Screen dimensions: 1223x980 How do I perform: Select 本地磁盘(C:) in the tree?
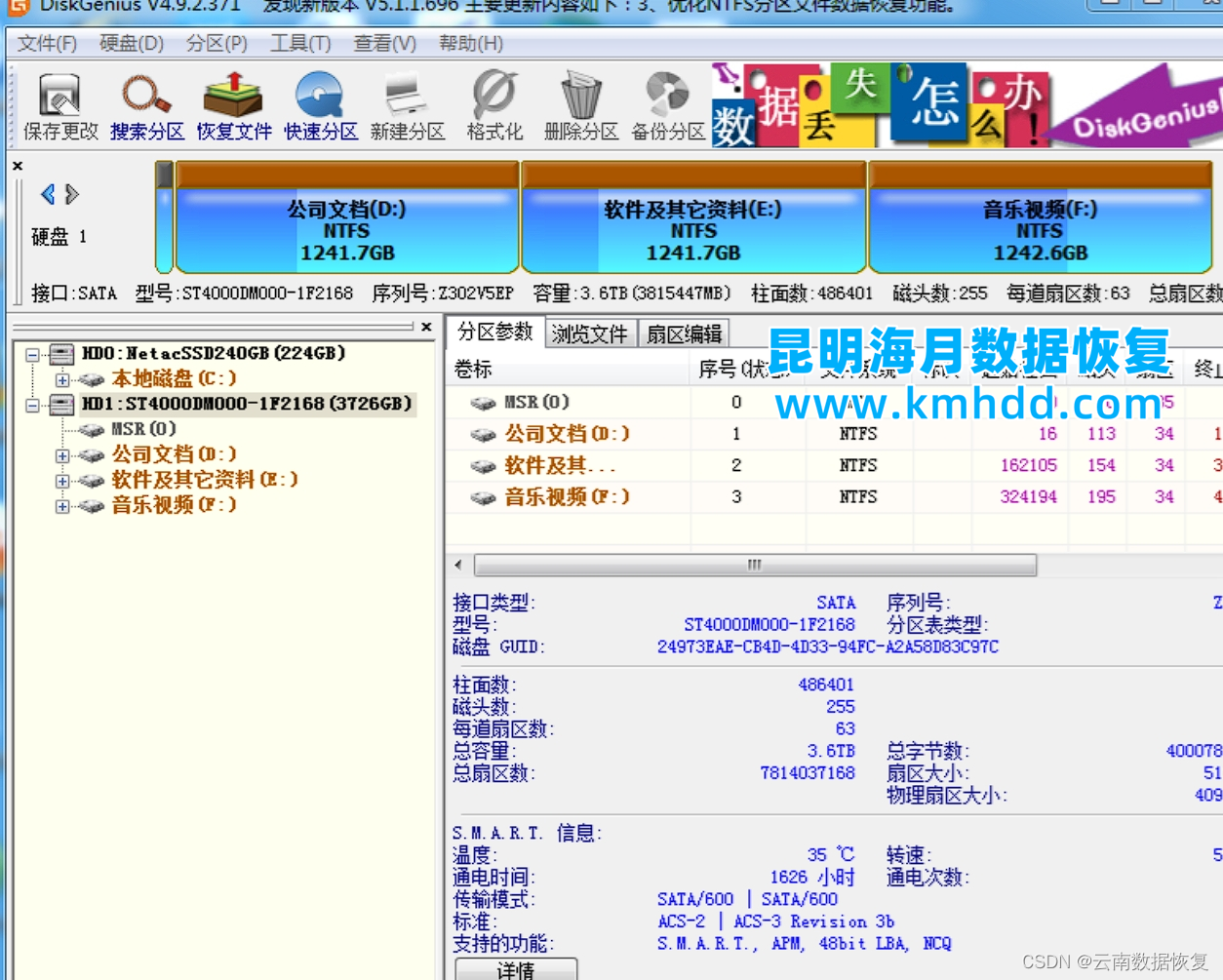pyautogui.click(x=174, y=378)
